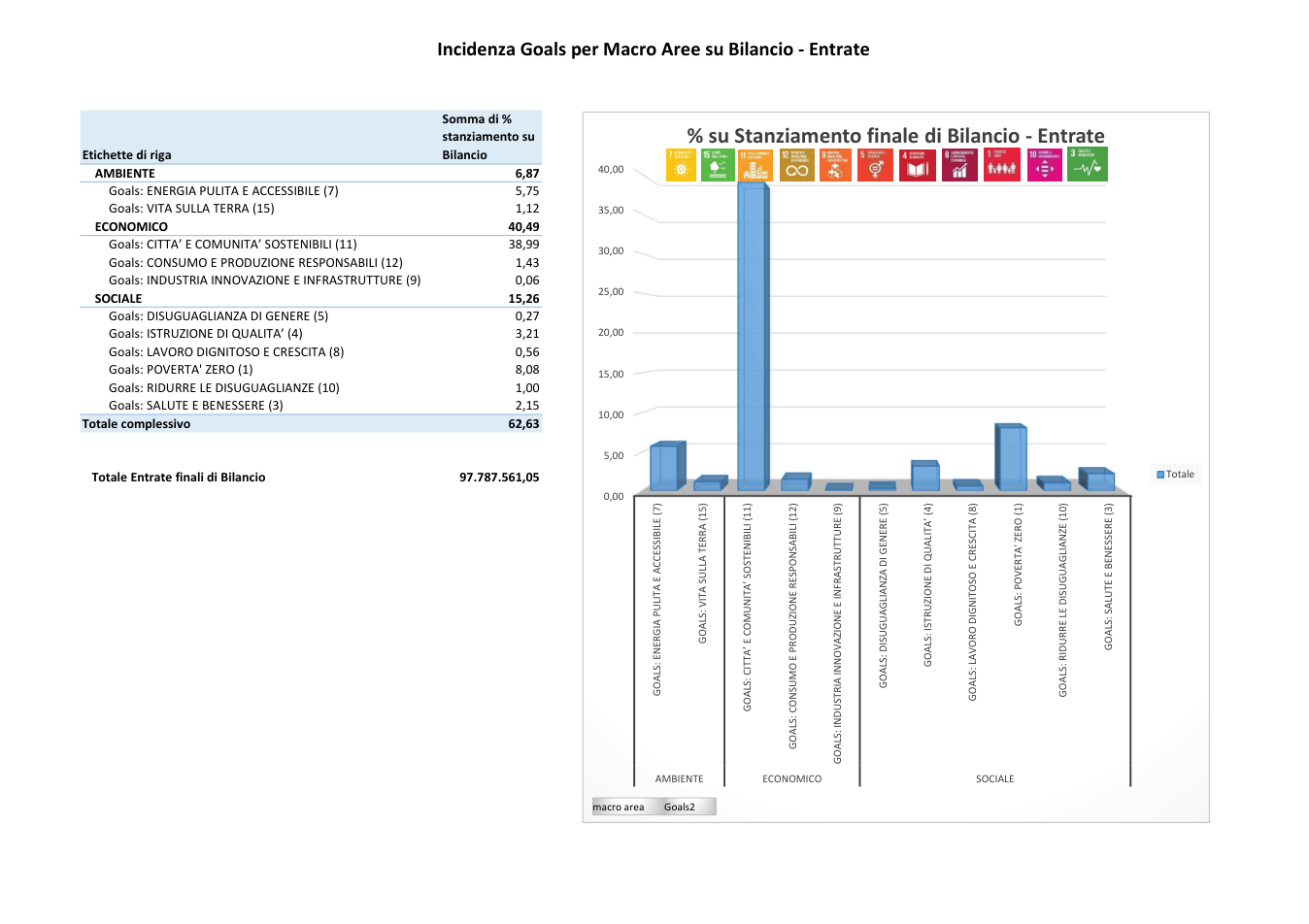Select the SDG 3 good health icon

[1088, 165]
